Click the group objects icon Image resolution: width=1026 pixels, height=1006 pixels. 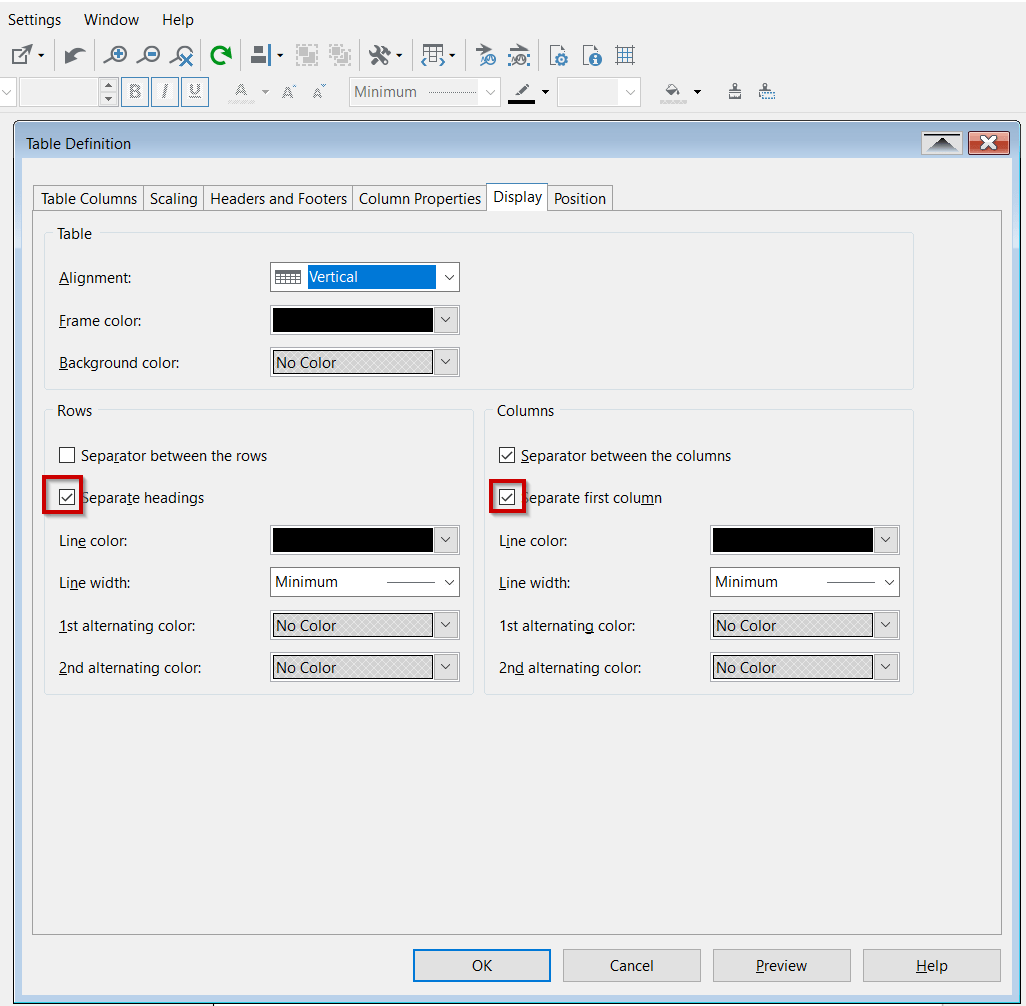(307, 55)
